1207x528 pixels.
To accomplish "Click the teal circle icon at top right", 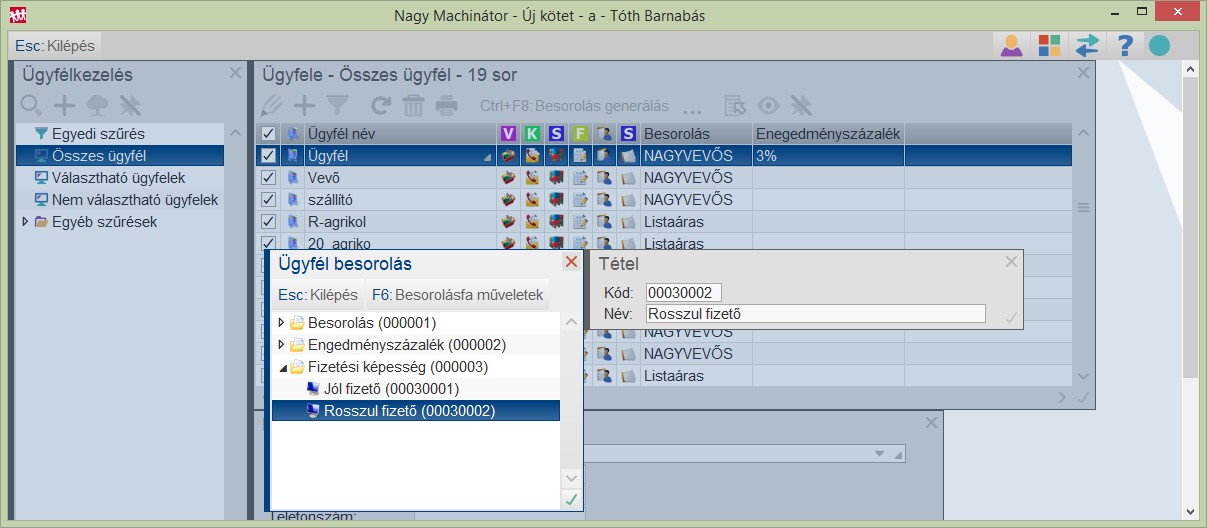I will (1159, 45).
